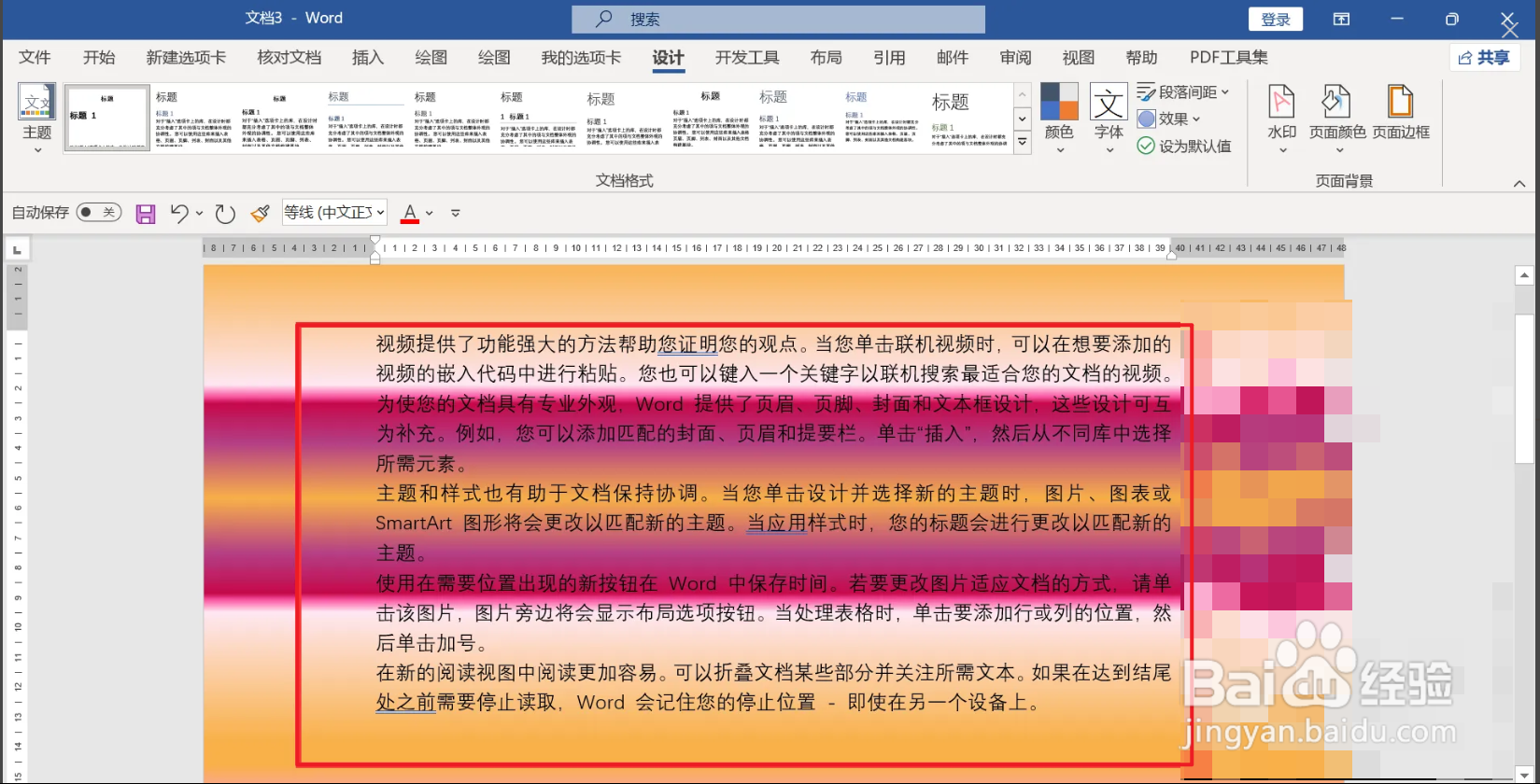The height and width of the screenshot is (784, 1540).
Task: Open the PDF工具集 tab
Action: click(1228, 57)
